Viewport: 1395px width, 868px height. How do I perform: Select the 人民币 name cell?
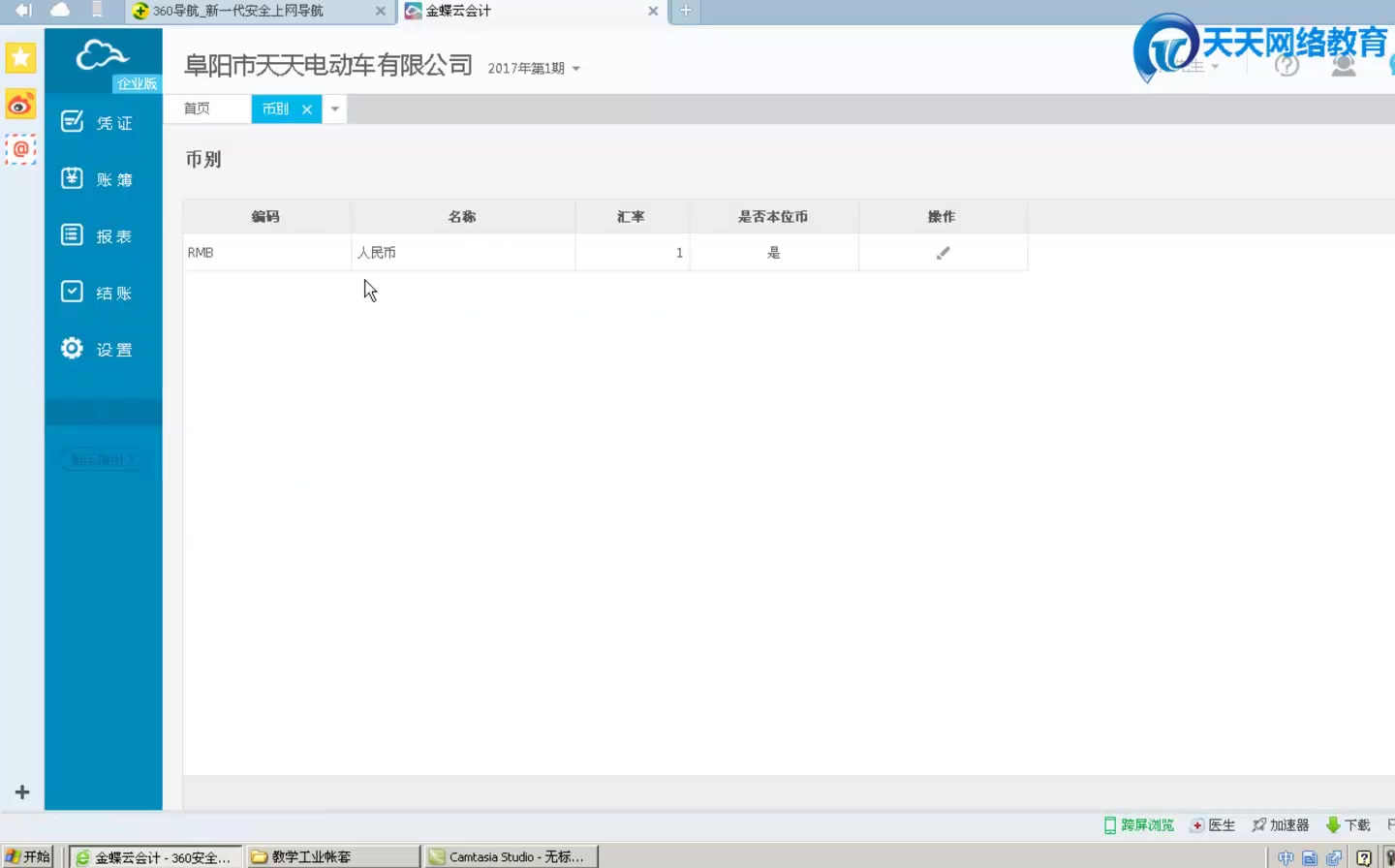point(463,253)
